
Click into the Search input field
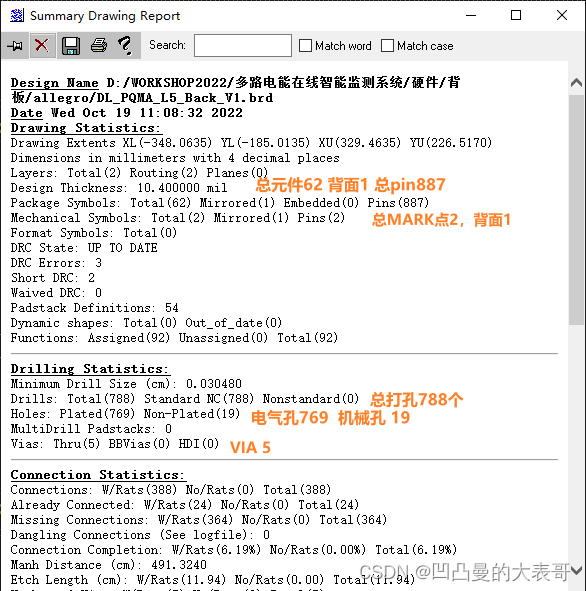coord(243,46)
